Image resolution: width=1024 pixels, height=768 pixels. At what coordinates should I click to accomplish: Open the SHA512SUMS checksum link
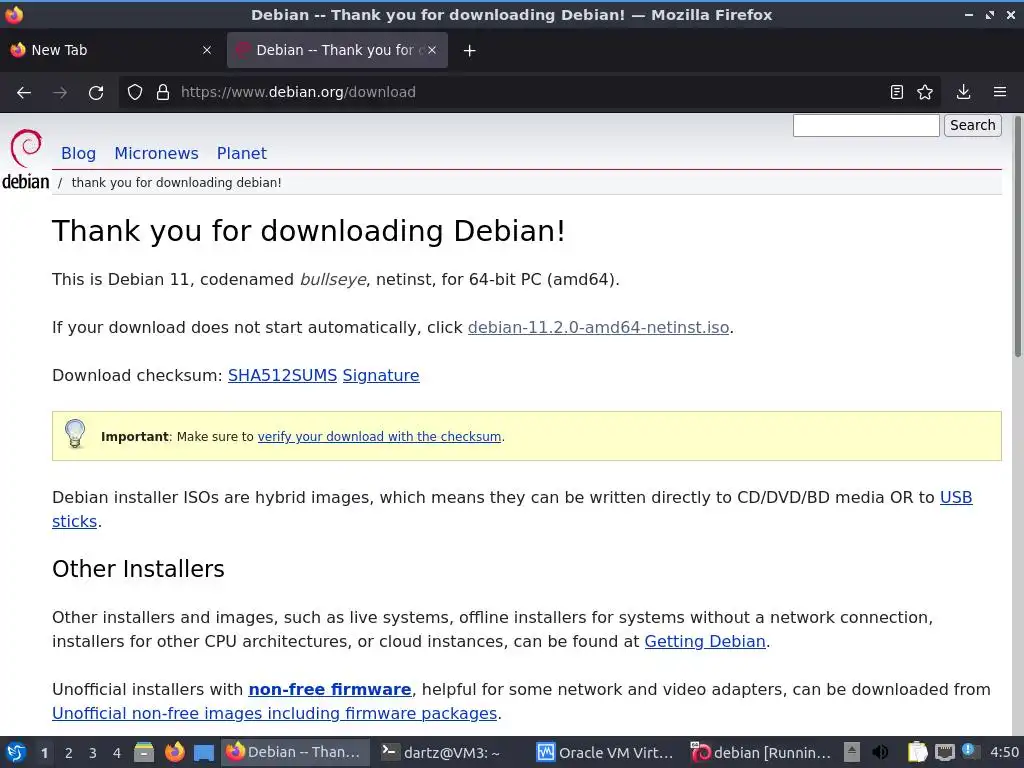point(282,376)
